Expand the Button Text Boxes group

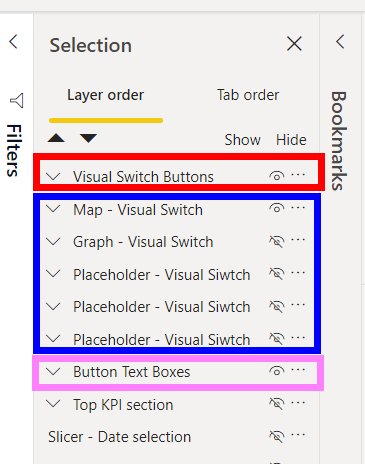(x=53, y=371)
